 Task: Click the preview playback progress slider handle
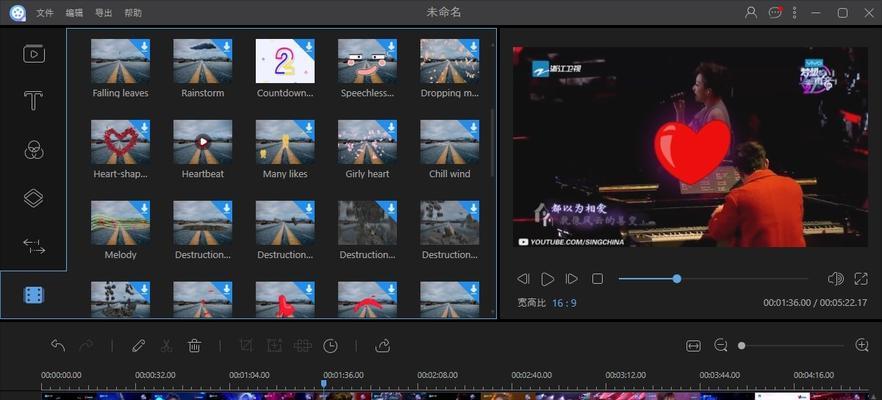[x=677, y=278]
